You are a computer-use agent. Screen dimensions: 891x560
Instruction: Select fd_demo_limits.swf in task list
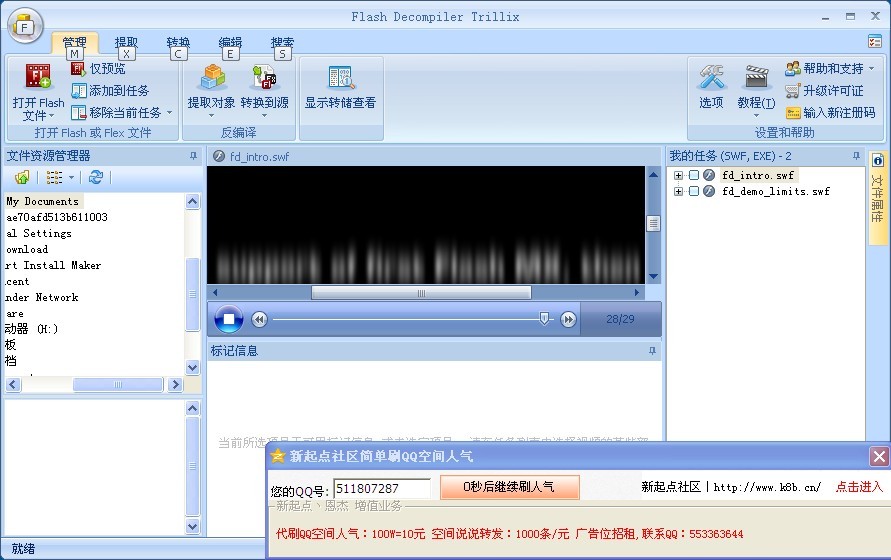pyautogui.click(x=776, y=191)
